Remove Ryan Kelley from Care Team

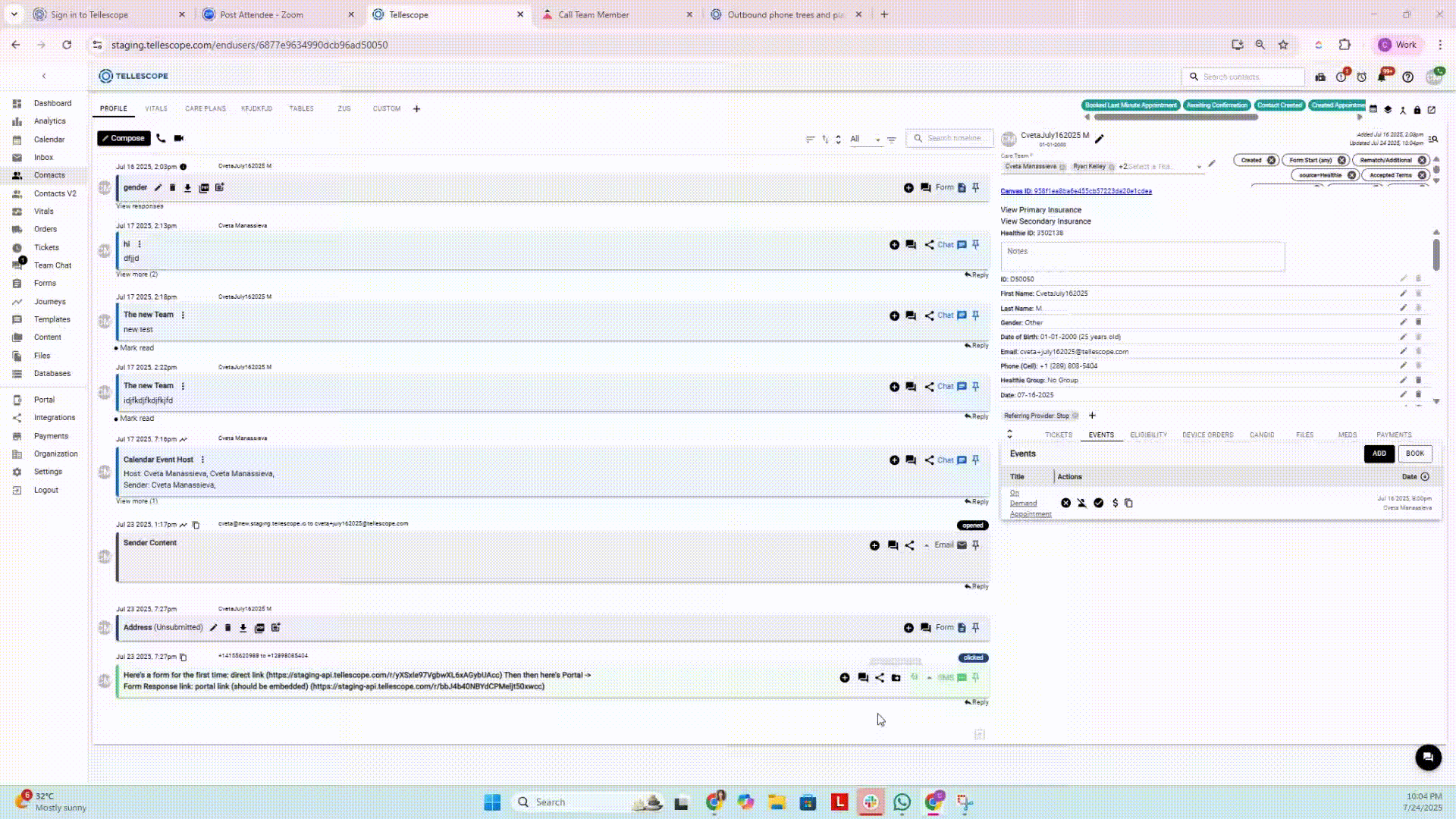(x=1112, y=167)
